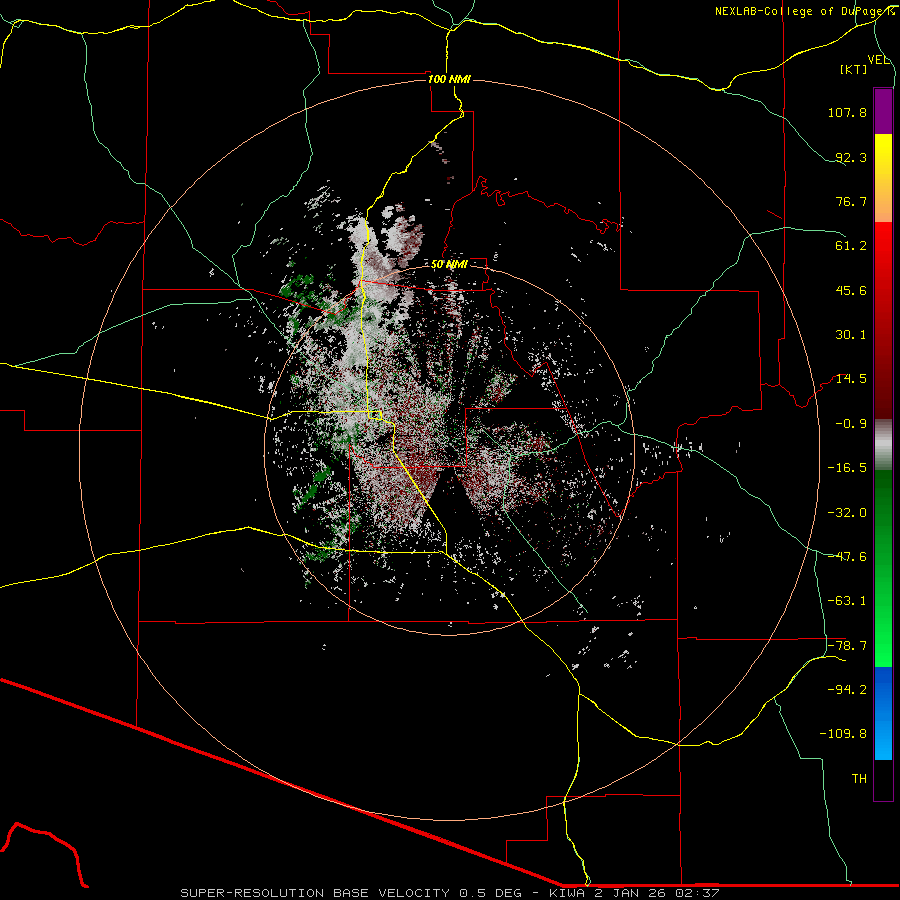
Task: Click the 92.3 value on the velocity scale
Action: (851, 157)
